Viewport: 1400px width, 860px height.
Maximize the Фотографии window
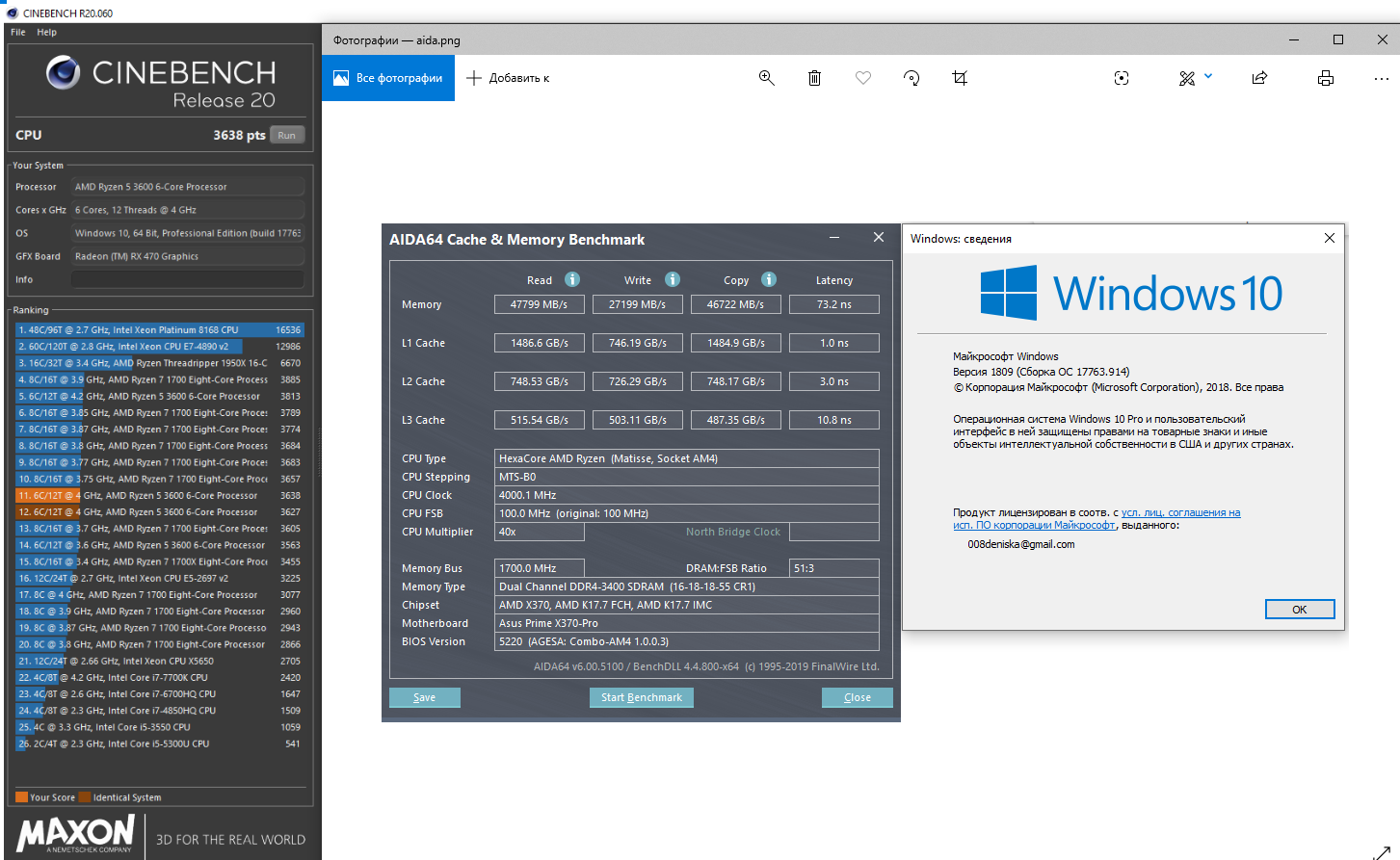1338,39
